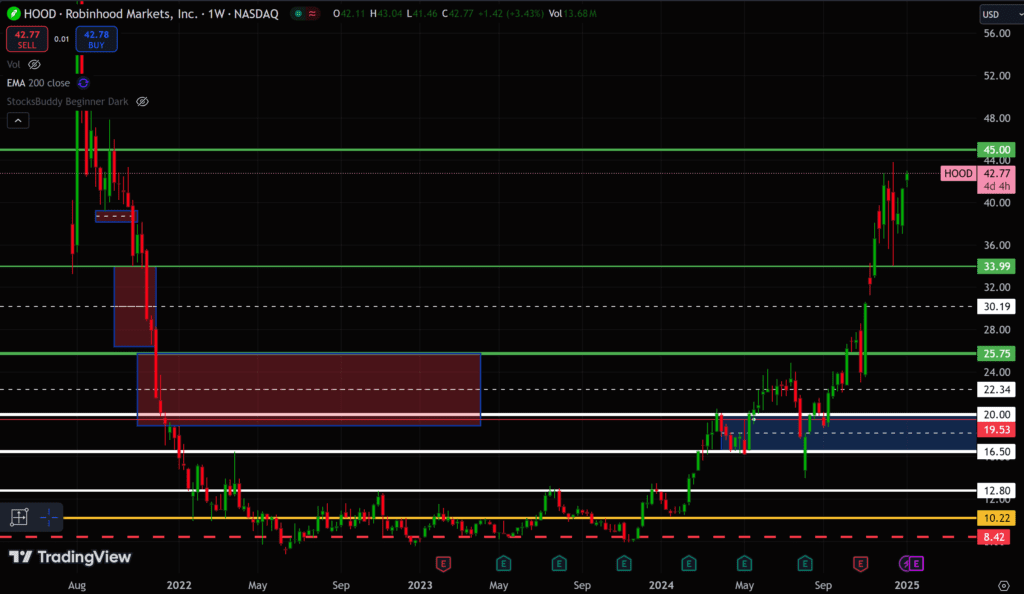Viewport: 1024px width, 594px height.
Task: Click the Aug time axis label
Action: (77, 586)
